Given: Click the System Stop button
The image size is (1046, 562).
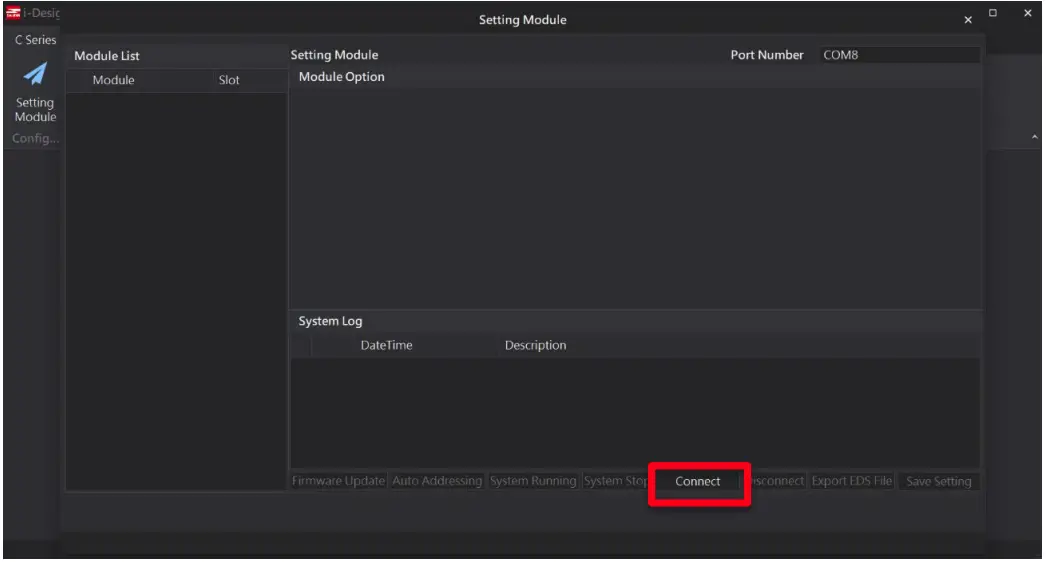Looking at the screenshot, I should pyautogui.click(x=615, y=481).
